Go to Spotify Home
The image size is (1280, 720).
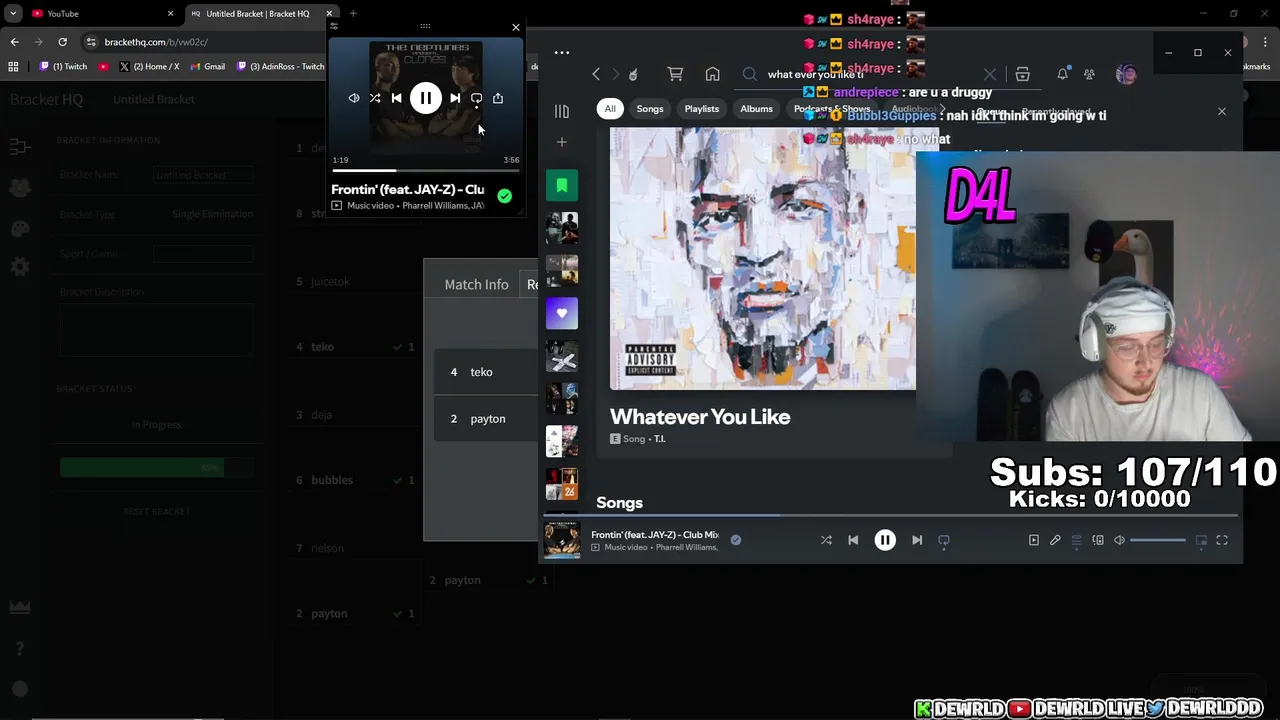[712, 74]
